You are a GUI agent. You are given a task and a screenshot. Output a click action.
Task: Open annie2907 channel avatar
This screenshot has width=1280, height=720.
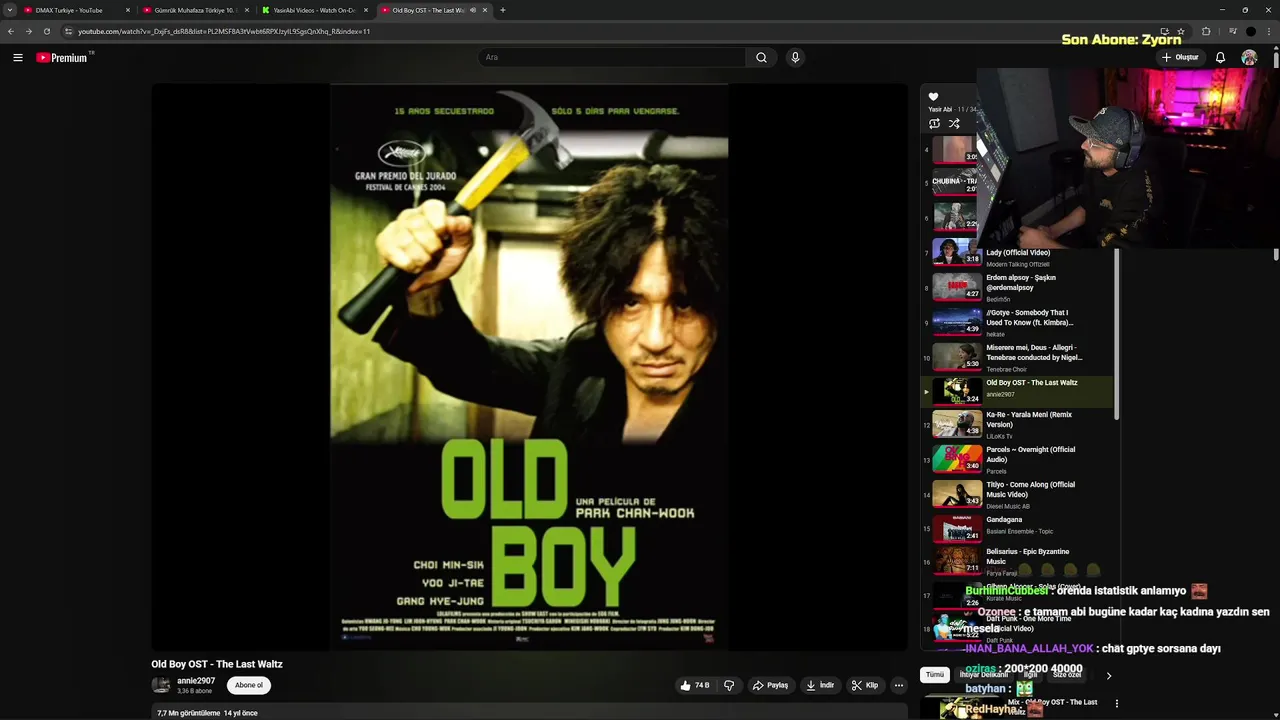click(x=160, y=685)
